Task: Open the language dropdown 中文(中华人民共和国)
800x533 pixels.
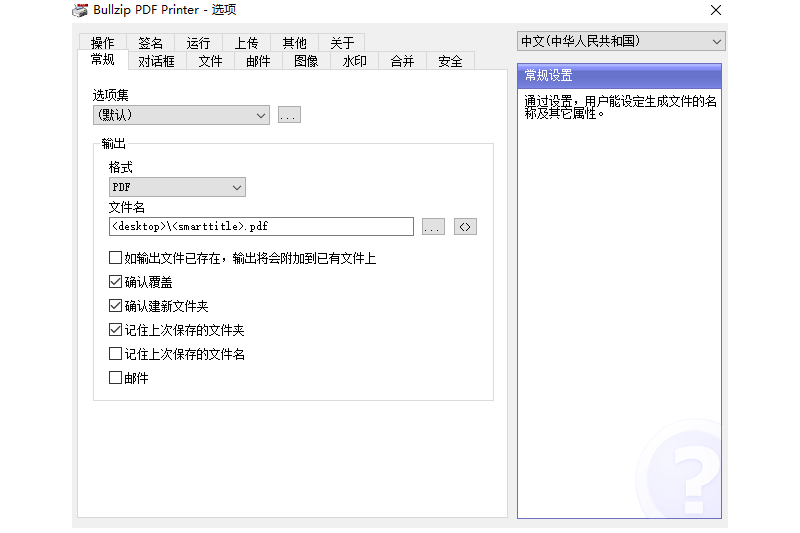Action: [x=621, y=41]
